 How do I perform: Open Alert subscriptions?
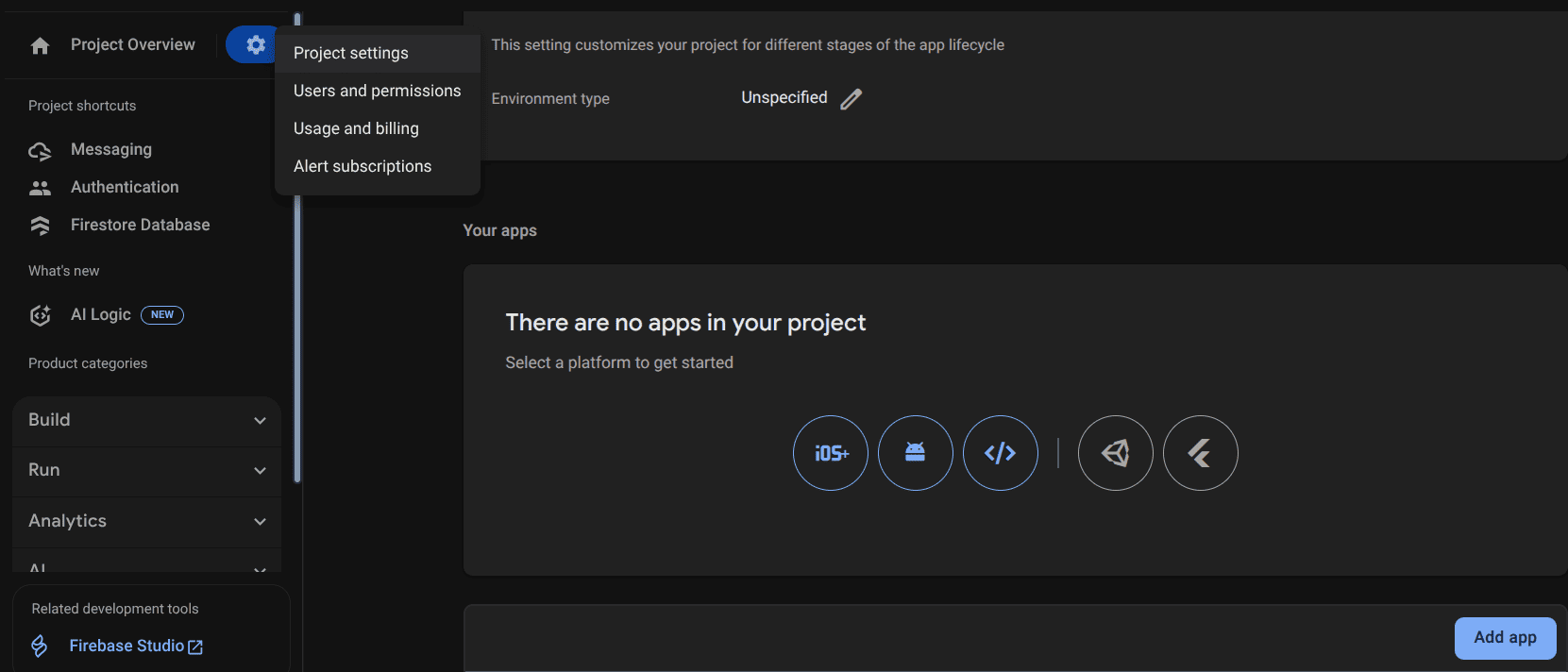[362, 166]
